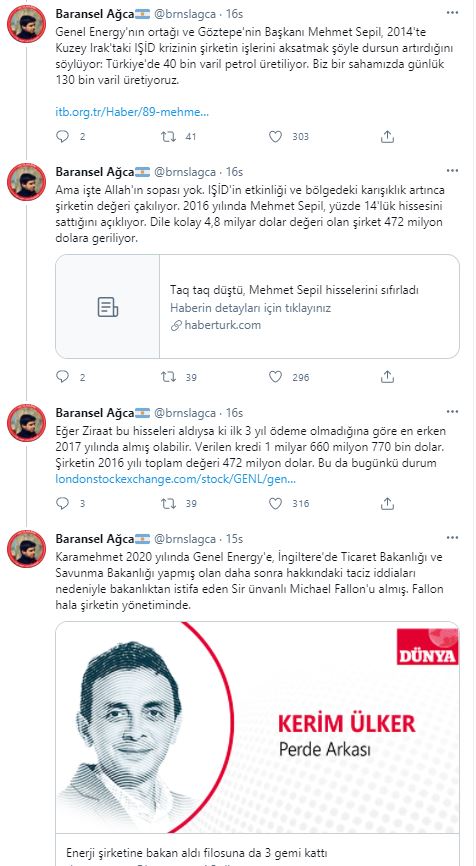Viewport: 476px width, 866px height.
Task: Reply to the tweet with 303 likes
Action: (63, 136)
